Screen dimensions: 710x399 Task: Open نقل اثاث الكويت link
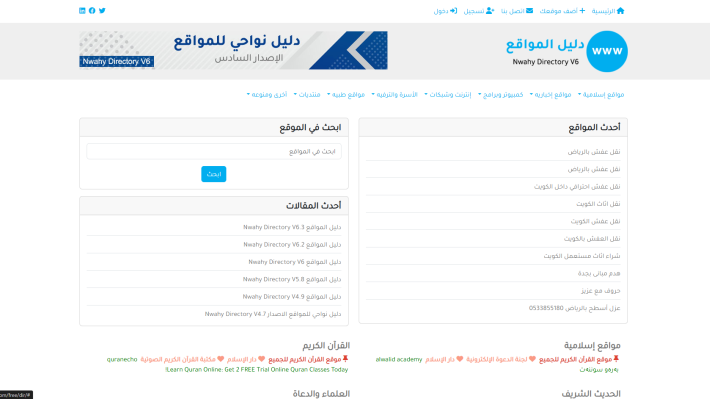598,204
